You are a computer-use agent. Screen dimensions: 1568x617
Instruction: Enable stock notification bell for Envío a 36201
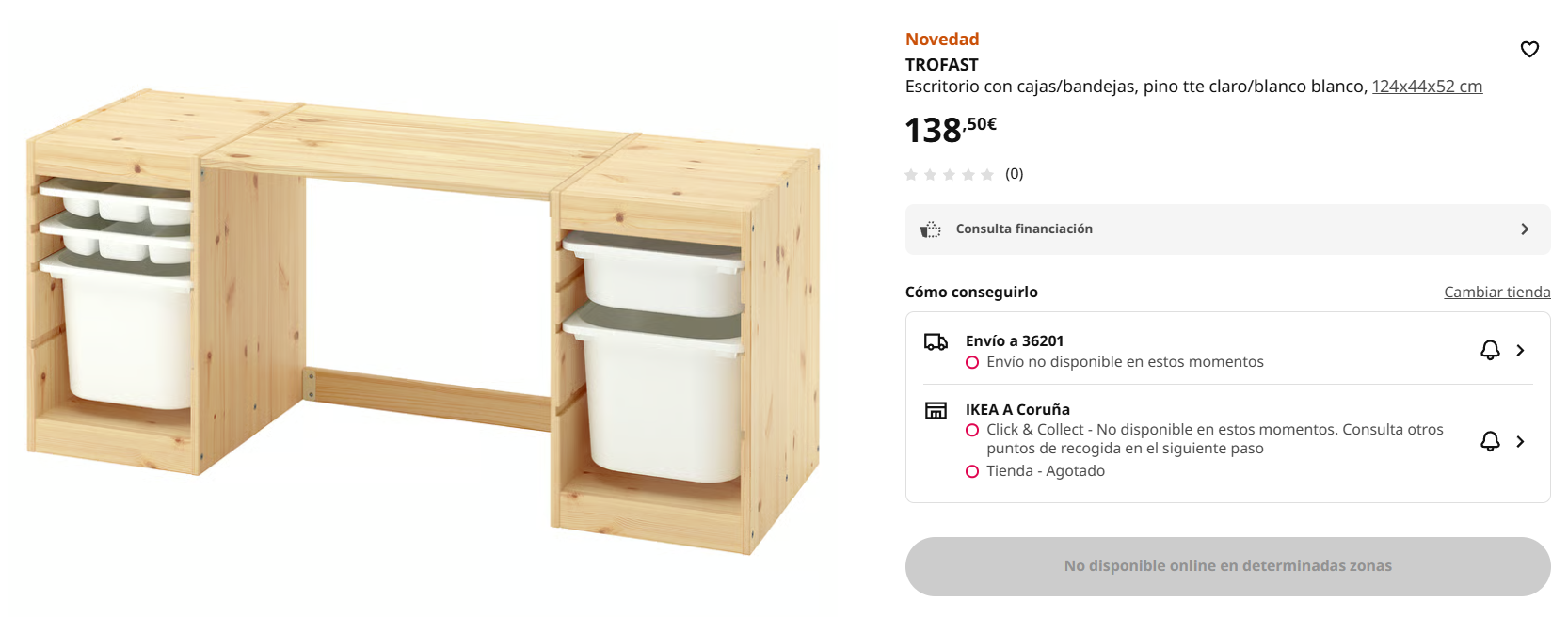point(1490,351)
